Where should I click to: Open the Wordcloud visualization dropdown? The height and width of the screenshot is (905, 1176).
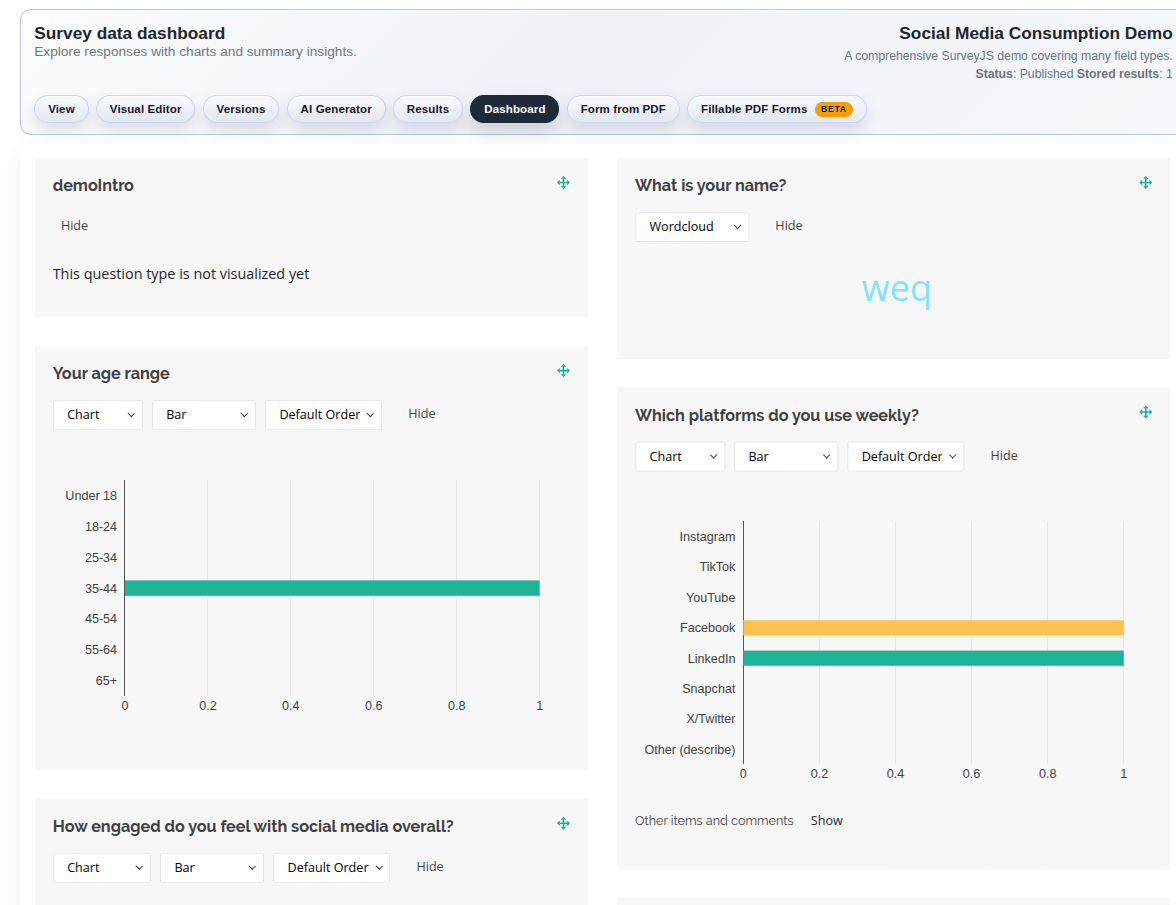[691, 227]
